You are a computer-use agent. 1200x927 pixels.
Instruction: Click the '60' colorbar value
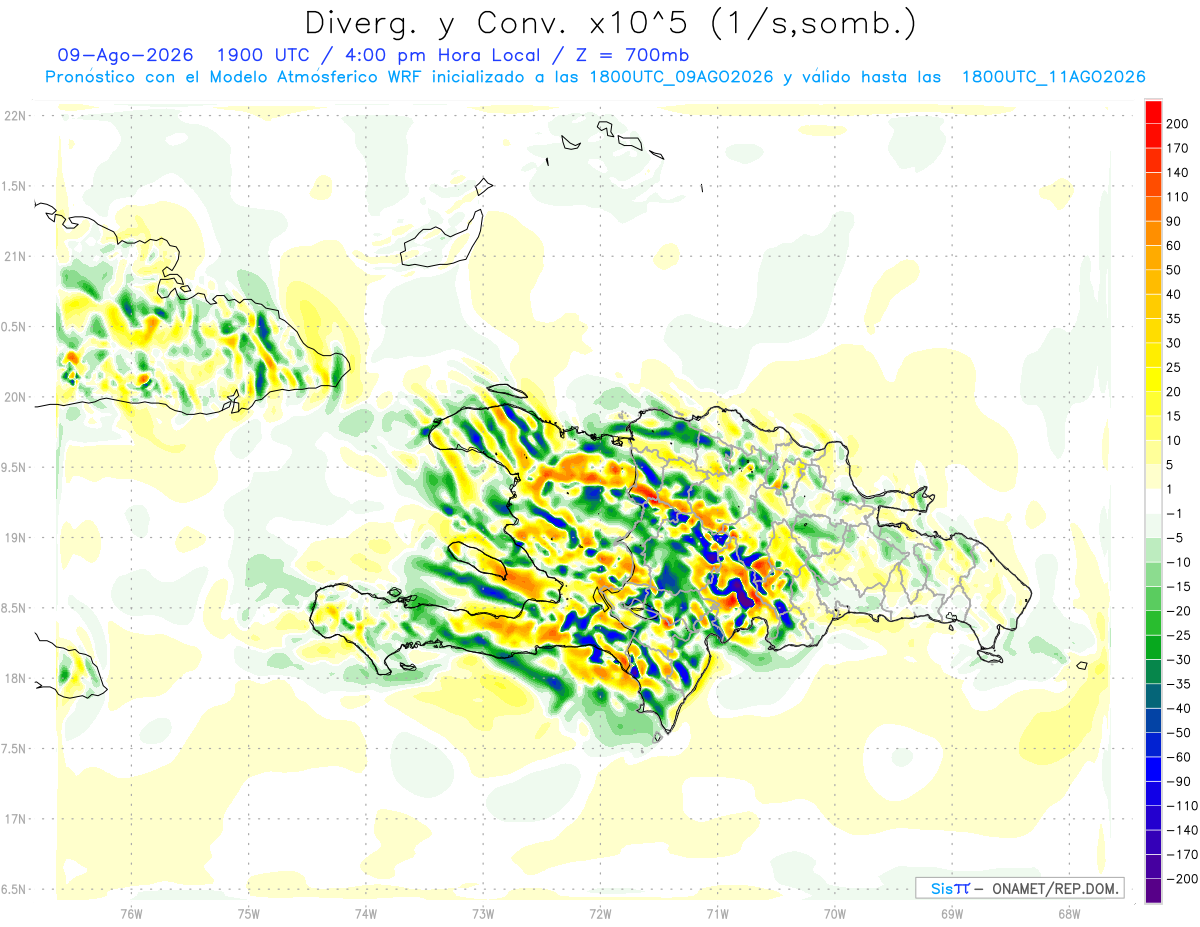pos(1174,246)
